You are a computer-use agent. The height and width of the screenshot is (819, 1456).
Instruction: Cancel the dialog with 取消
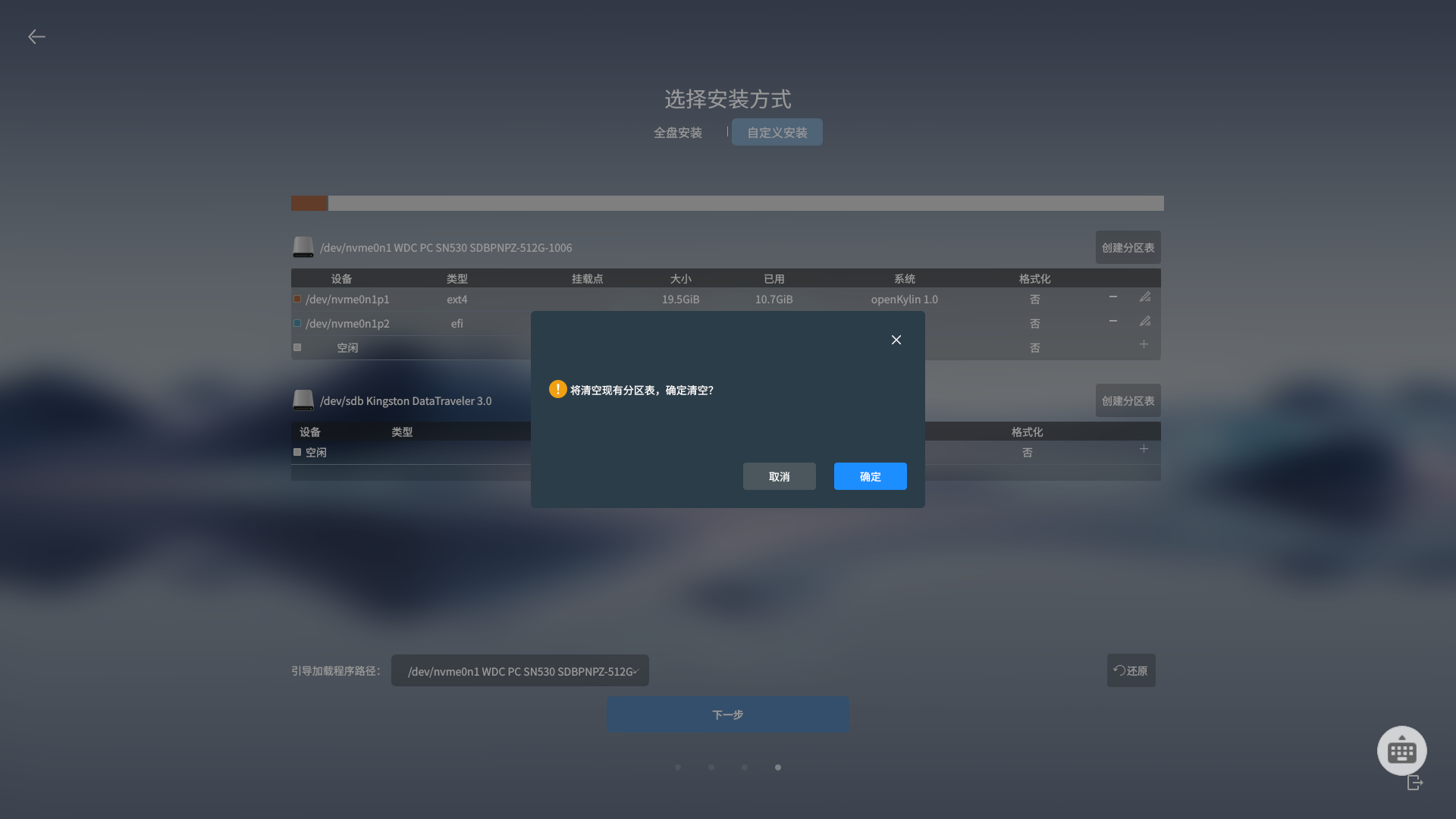779,476
